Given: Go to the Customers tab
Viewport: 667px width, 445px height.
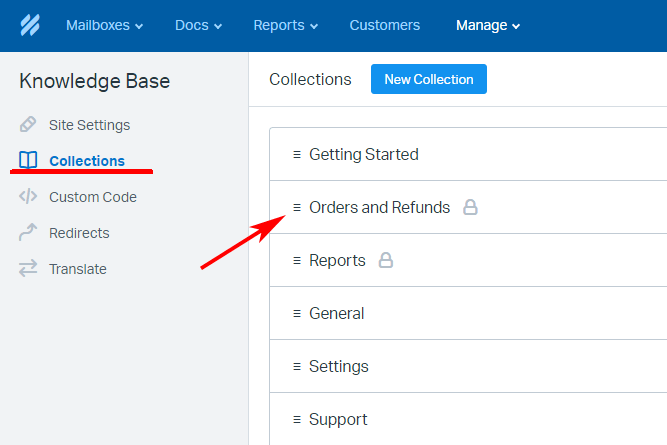Looking at the screenshot, I should (385, 25).
